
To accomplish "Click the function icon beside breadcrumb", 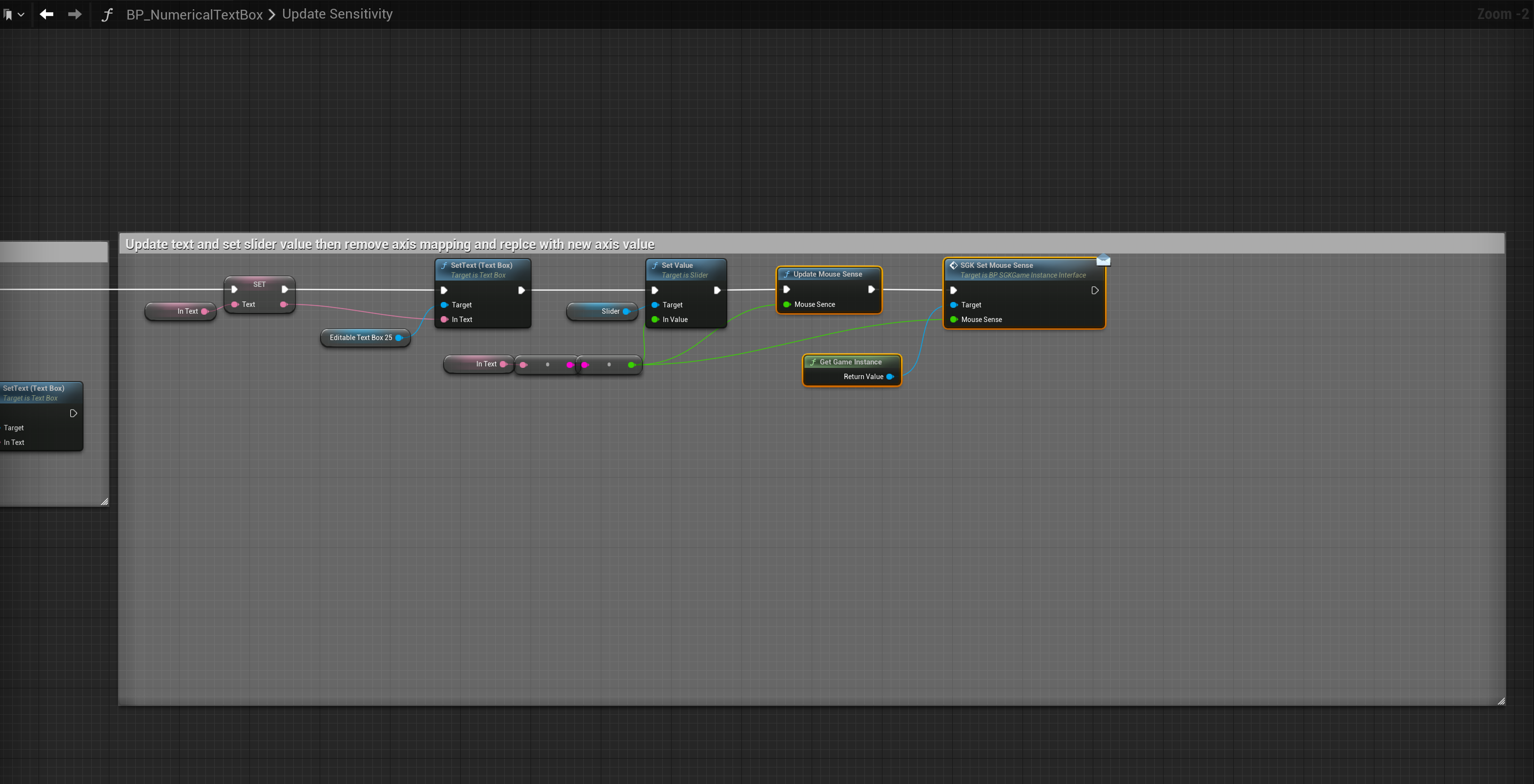I will 107,14.
